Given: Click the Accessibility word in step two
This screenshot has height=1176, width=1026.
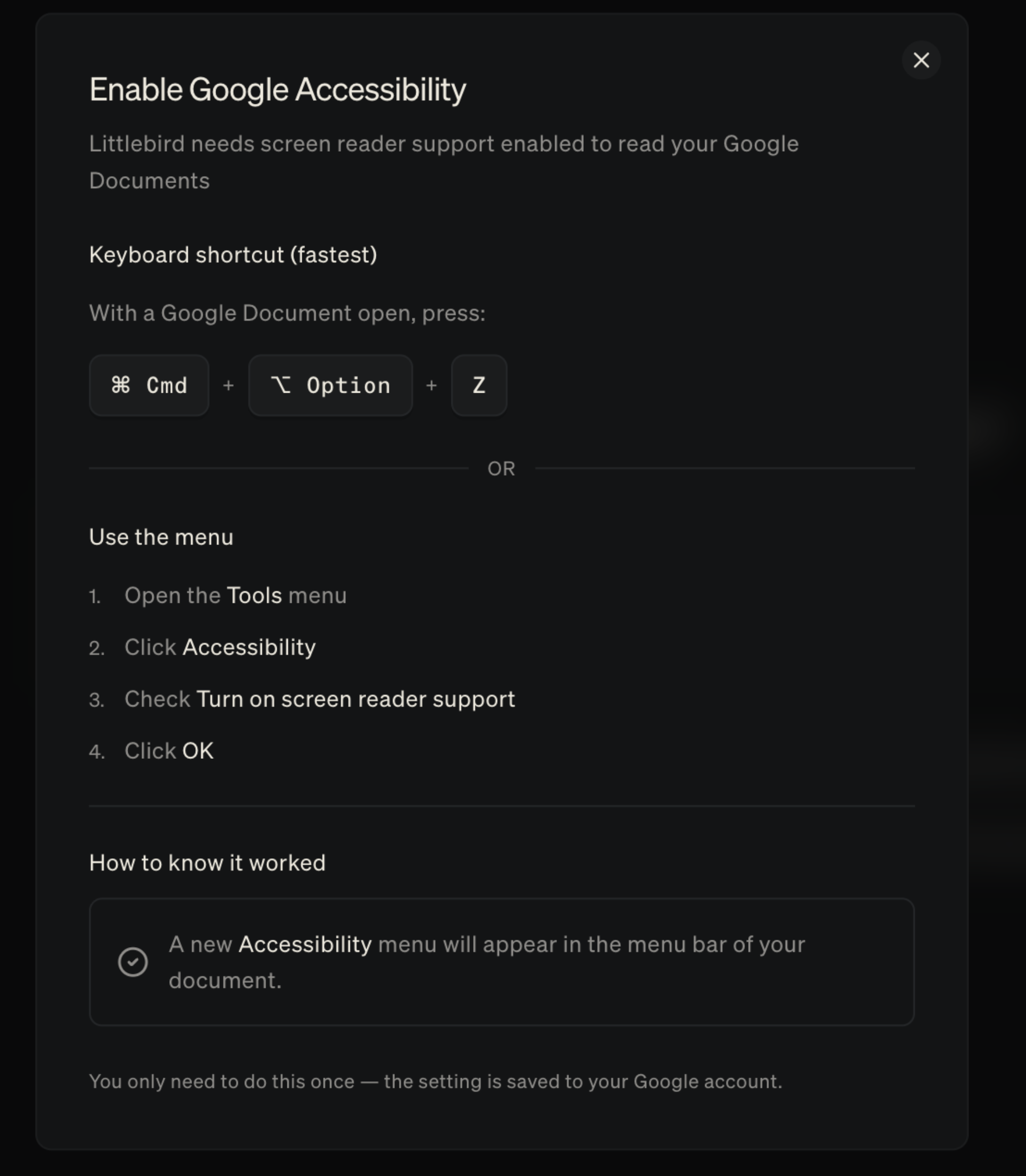Looking at the screenshot, I should pyautogui.click(x=249, y=647).
